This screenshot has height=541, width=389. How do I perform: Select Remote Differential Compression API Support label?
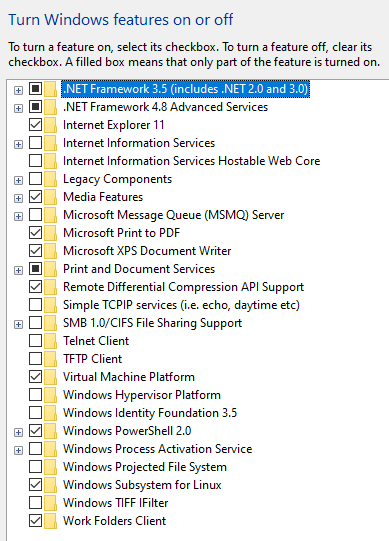183,287
